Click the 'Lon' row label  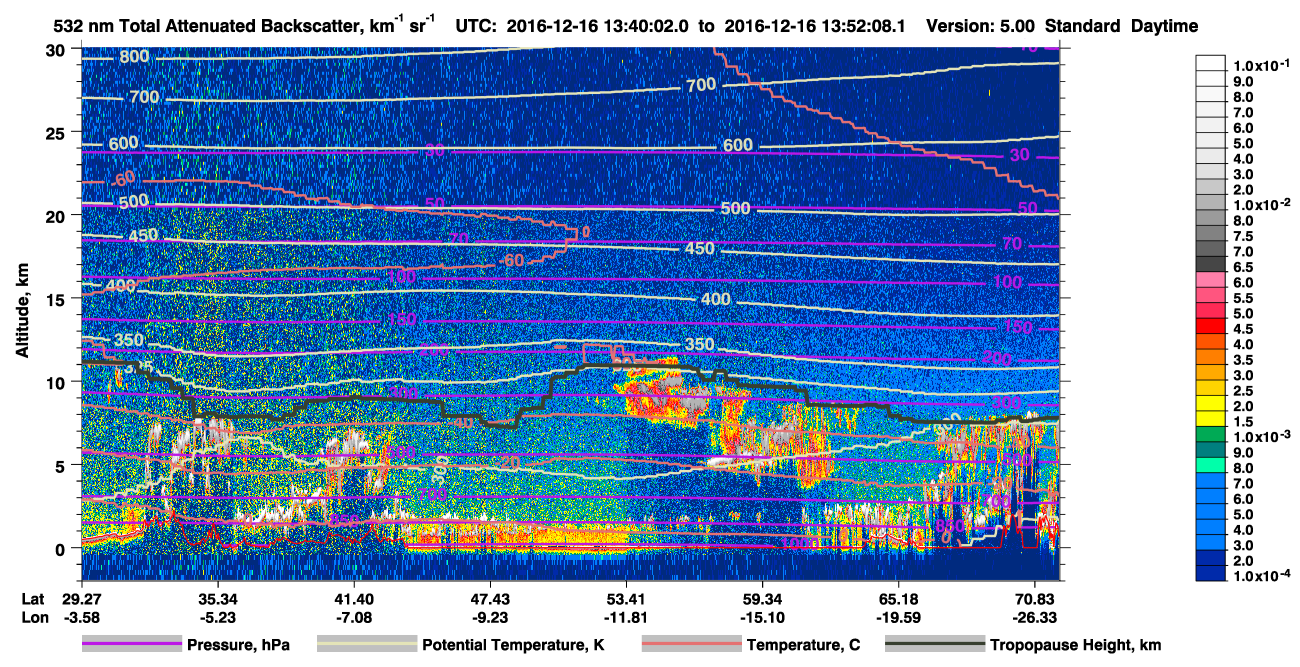click(x=33, y=616)
